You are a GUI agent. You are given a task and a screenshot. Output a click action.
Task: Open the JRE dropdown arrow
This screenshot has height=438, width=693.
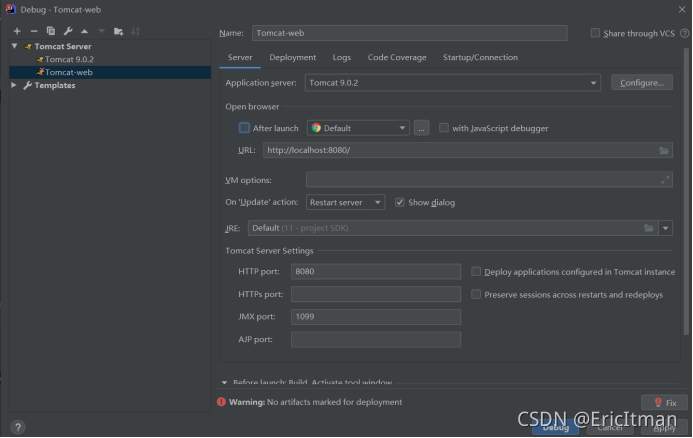665,228
